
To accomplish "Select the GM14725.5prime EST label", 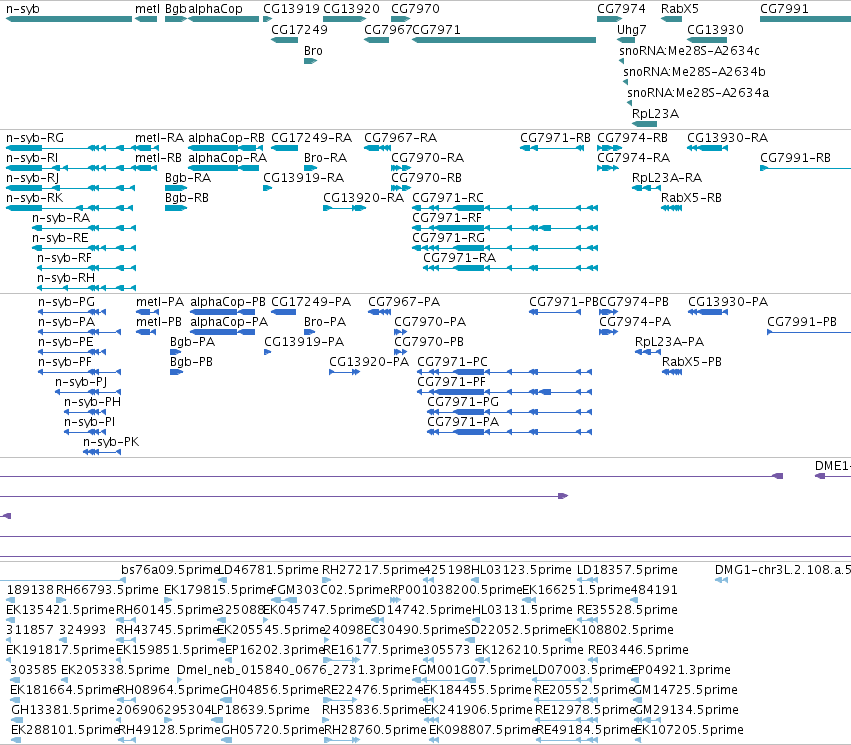I will pyautogui.click(x=686, y=690).
